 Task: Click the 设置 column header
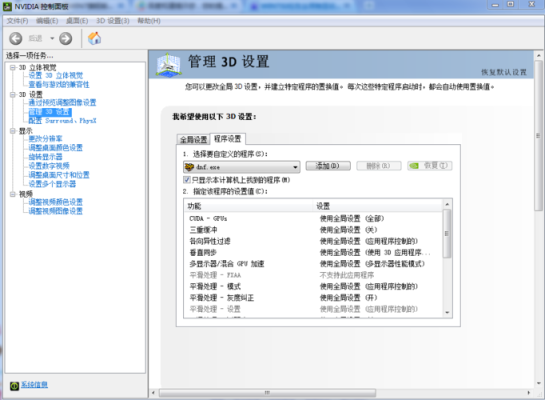click(378, 206)
